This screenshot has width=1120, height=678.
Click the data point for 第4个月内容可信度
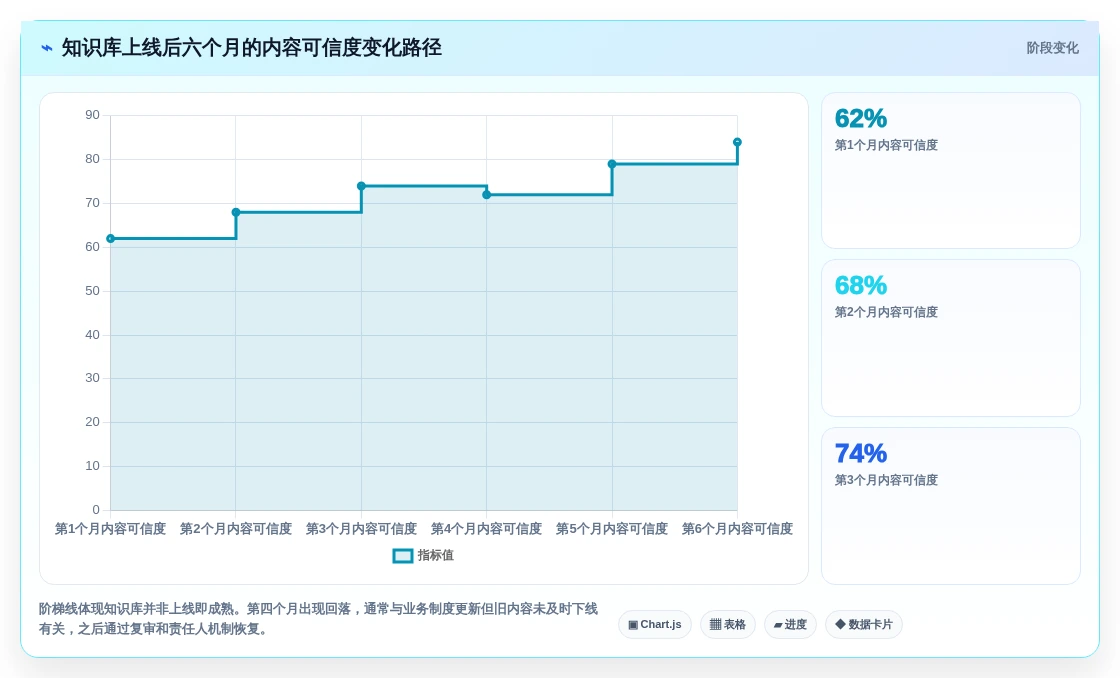[486, 194]
